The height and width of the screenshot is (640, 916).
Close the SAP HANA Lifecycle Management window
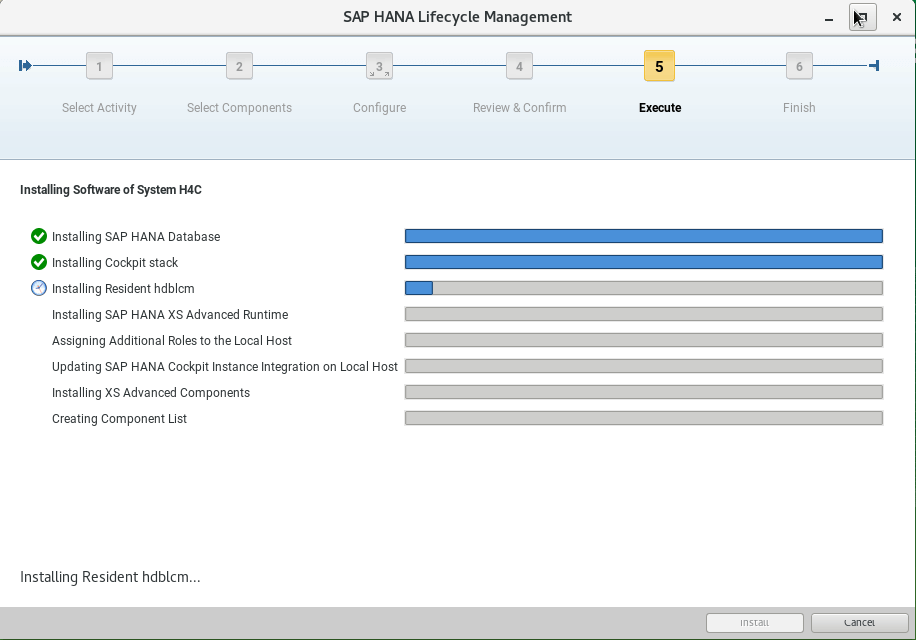[897, 17]
